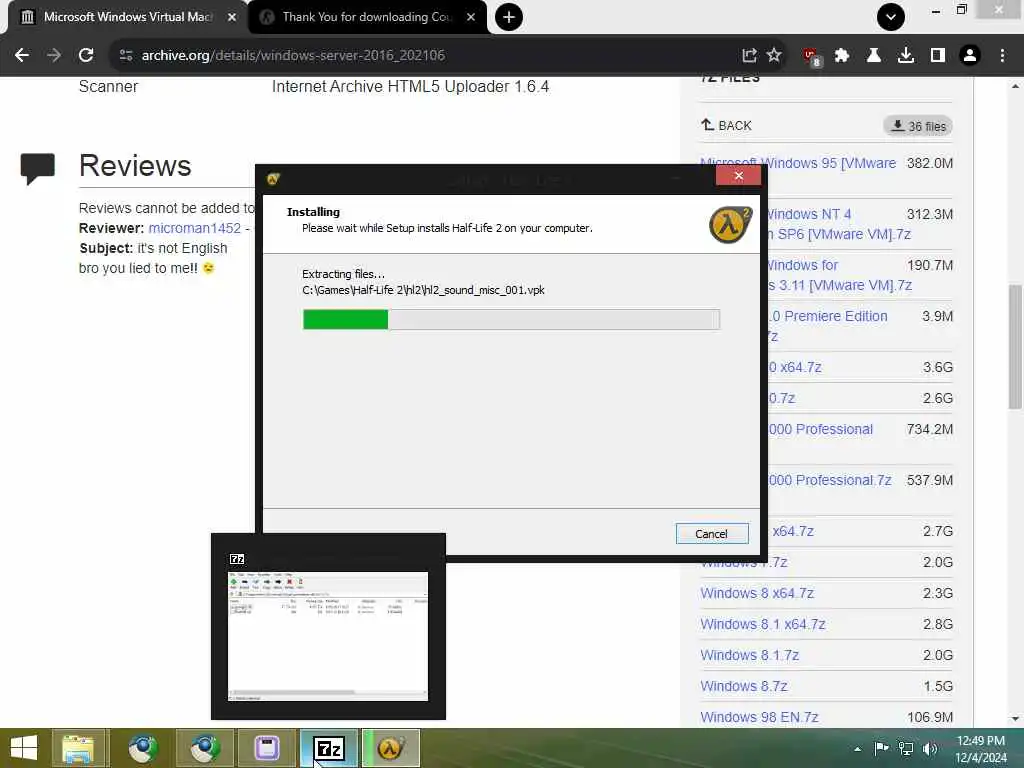Click the taskbar clock showing 12:49 PM
This screenshot has height=768, width=1024.
coord(980,749)
